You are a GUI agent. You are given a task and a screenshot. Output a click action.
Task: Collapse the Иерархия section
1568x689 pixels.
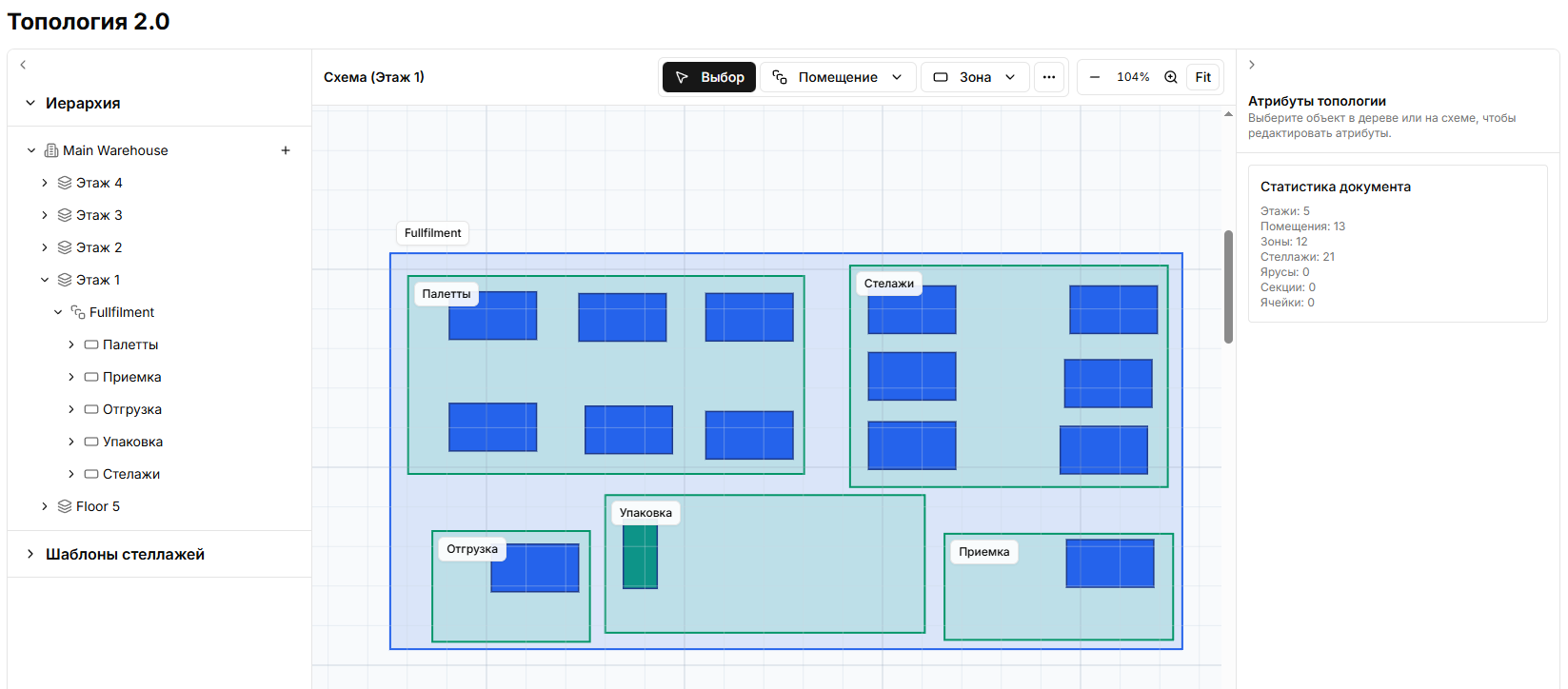point(30,103)
